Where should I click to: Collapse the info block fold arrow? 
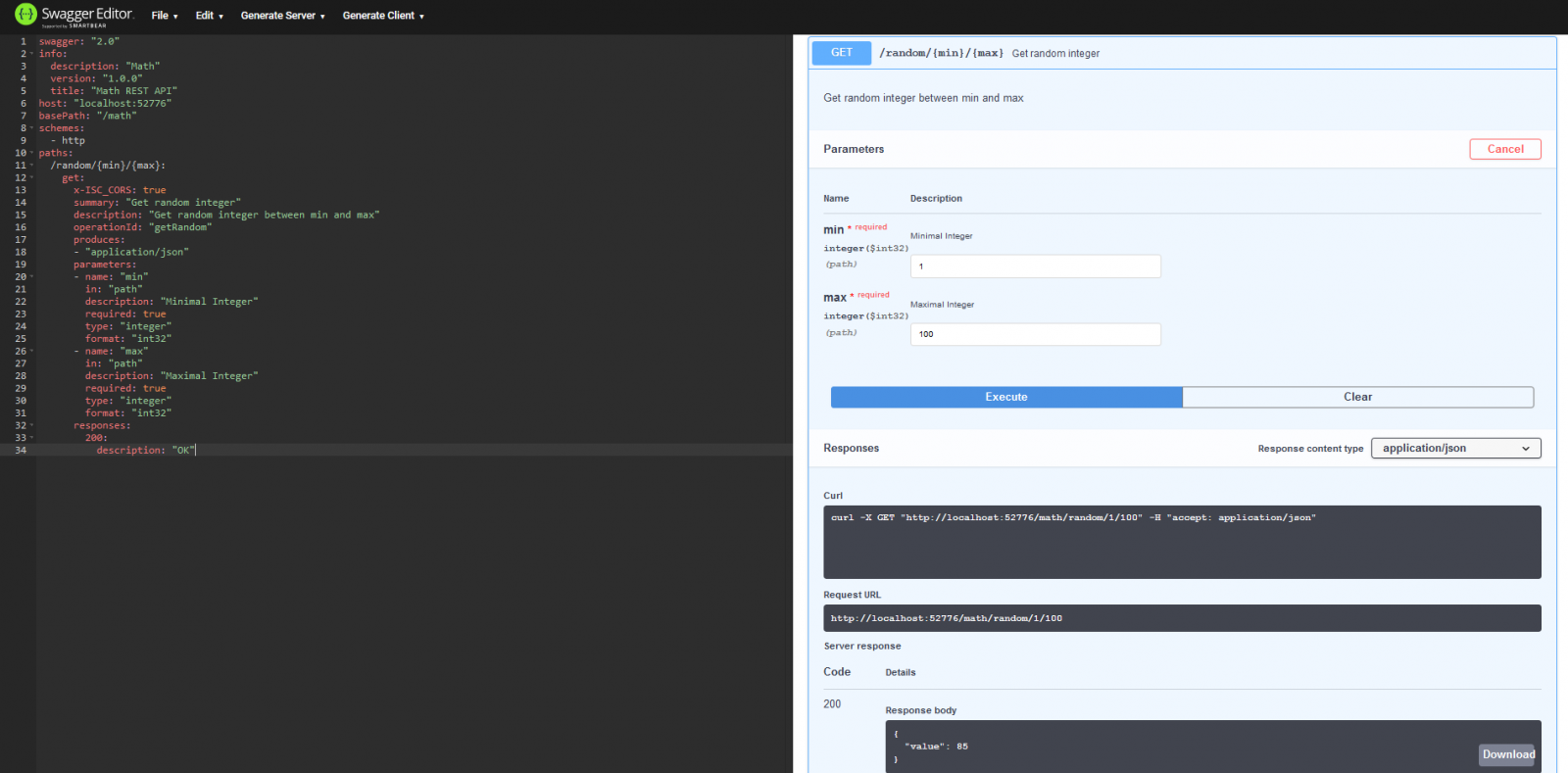(x=31, y=54)
